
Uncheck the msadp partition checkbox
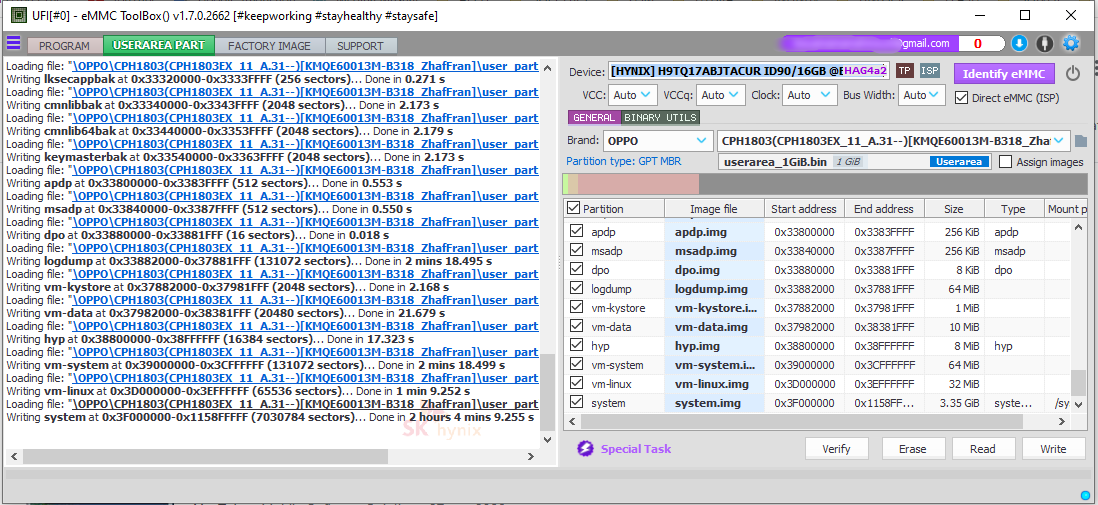pyautogui.click(x=576, y=250)
